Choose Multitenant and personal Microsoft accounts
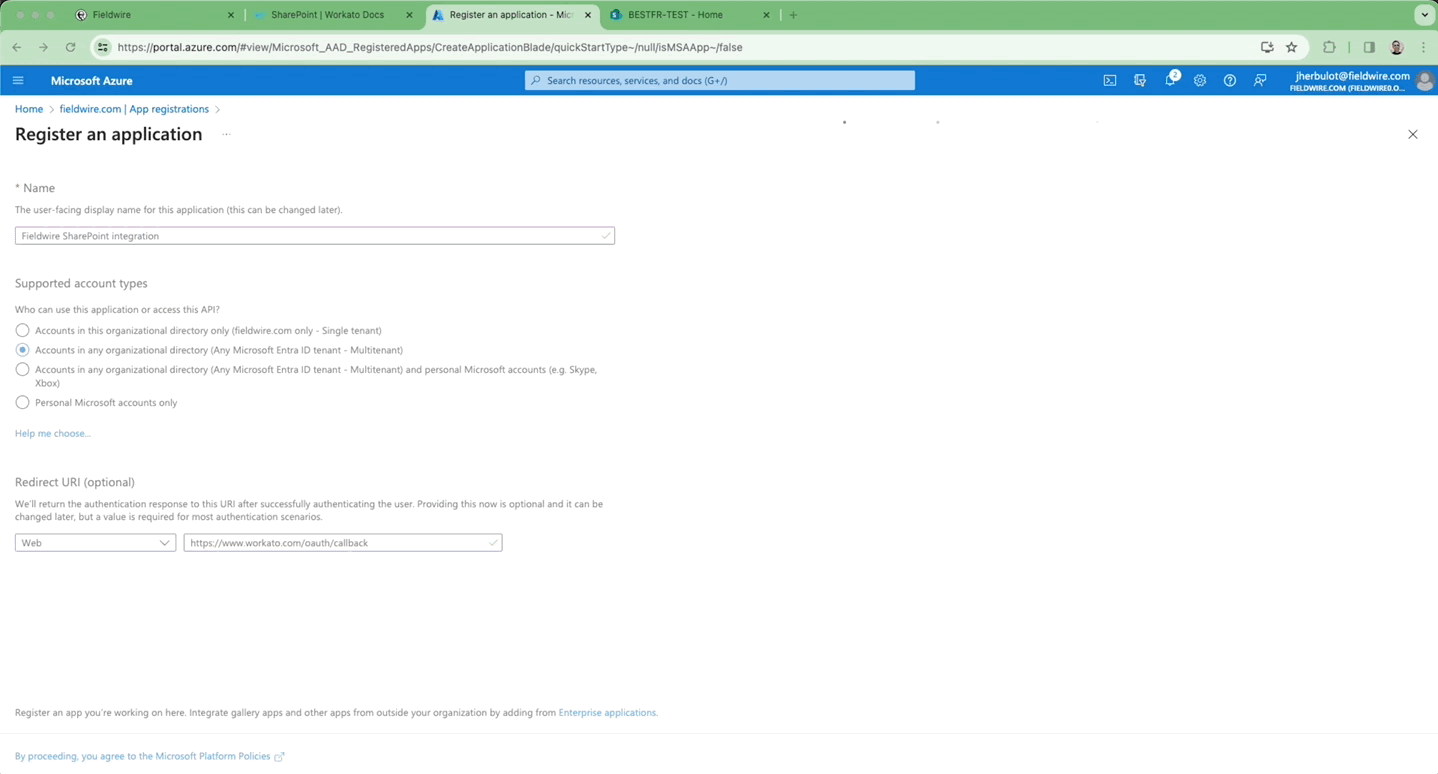The width and height of the screenshot is (1438, 774). click(22, 369)
